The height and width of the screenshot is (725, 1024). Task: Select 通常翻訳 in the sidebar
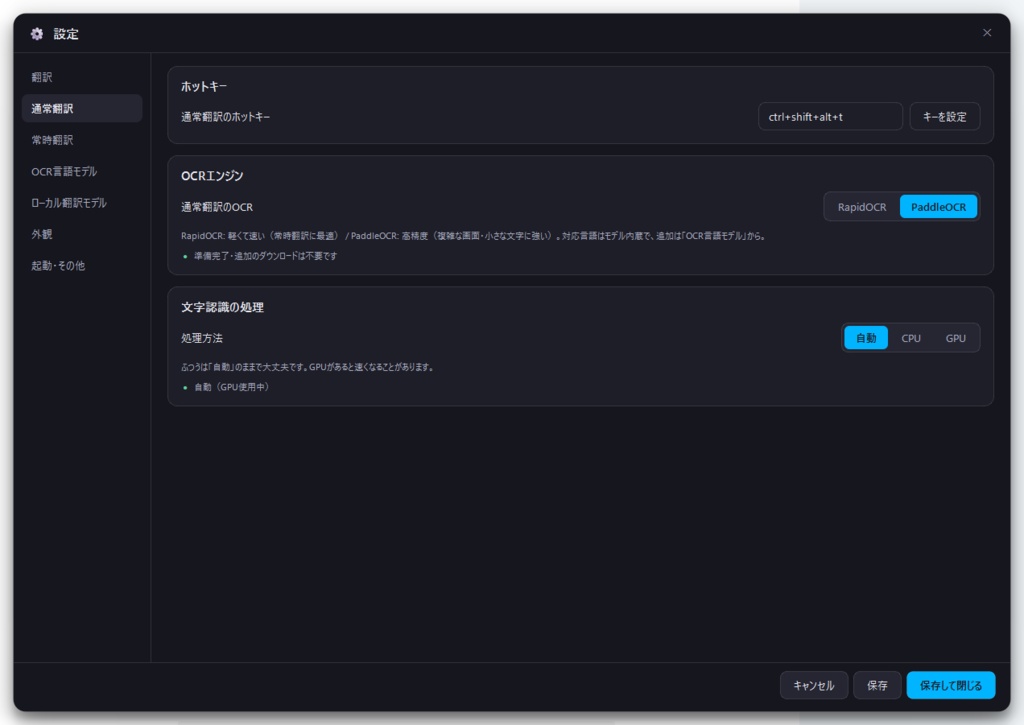82,108
